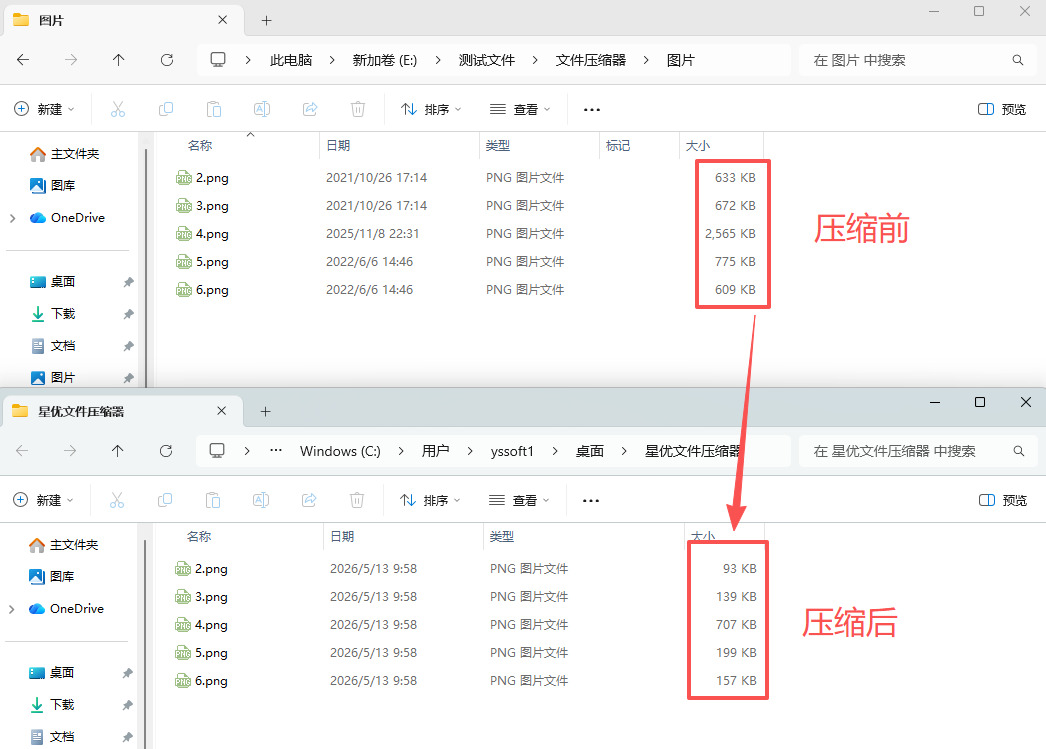Image resolution: width=1046 pixels, height=749 pixels.
Task: Unpin 桌面 in upper window sidebar
Action: [x=129, y=282]
